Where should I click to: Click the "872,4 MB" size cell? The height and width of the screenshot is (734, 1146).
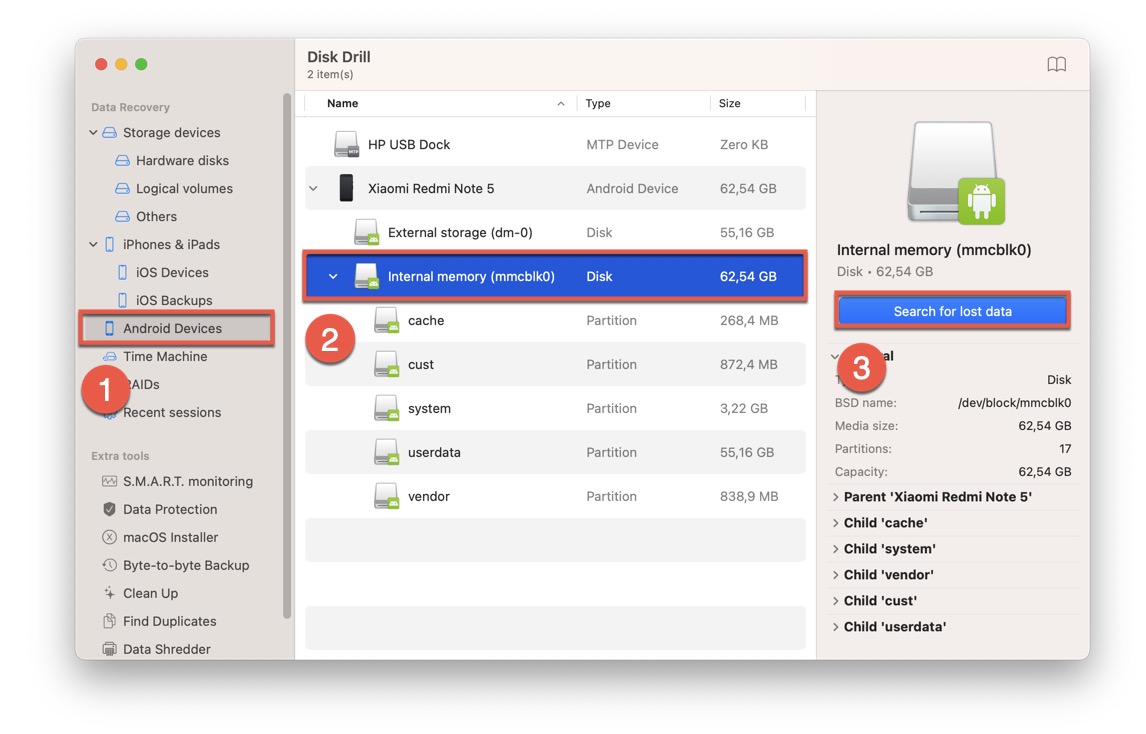749,364
